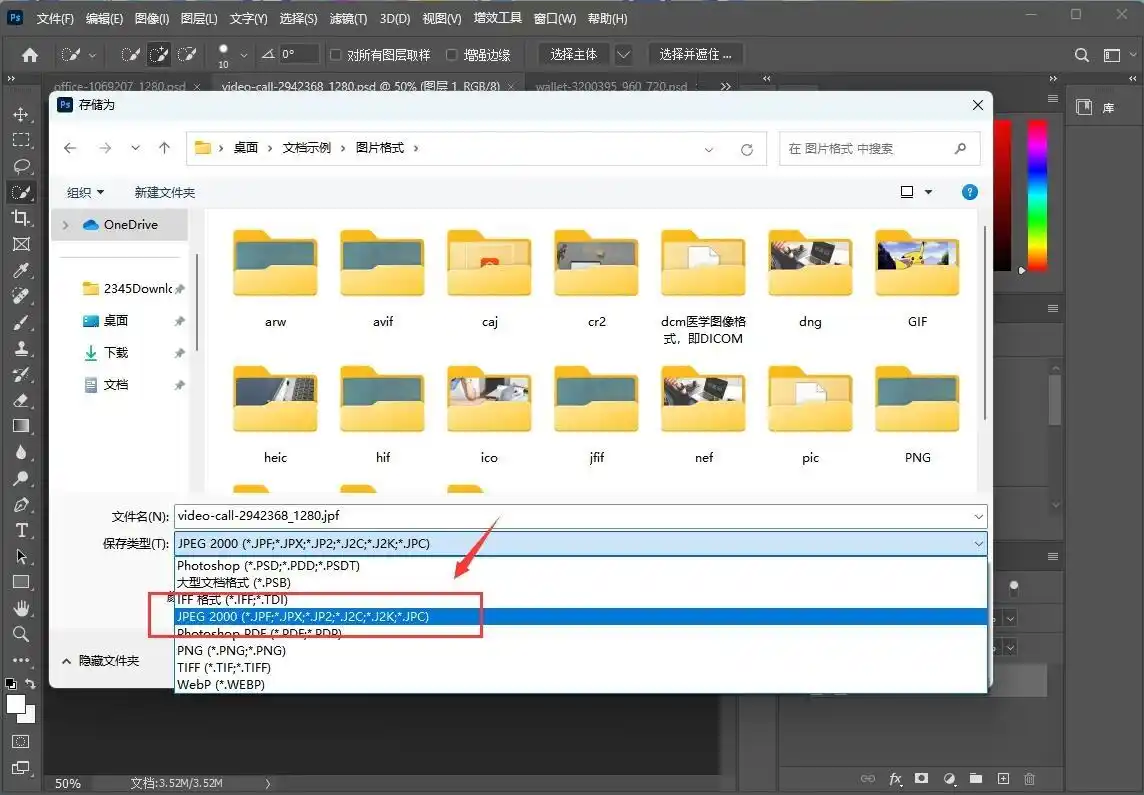Viewport: 1144px width, 795px height.
Task: Pick the Crop tool
Action: point(21,218)
